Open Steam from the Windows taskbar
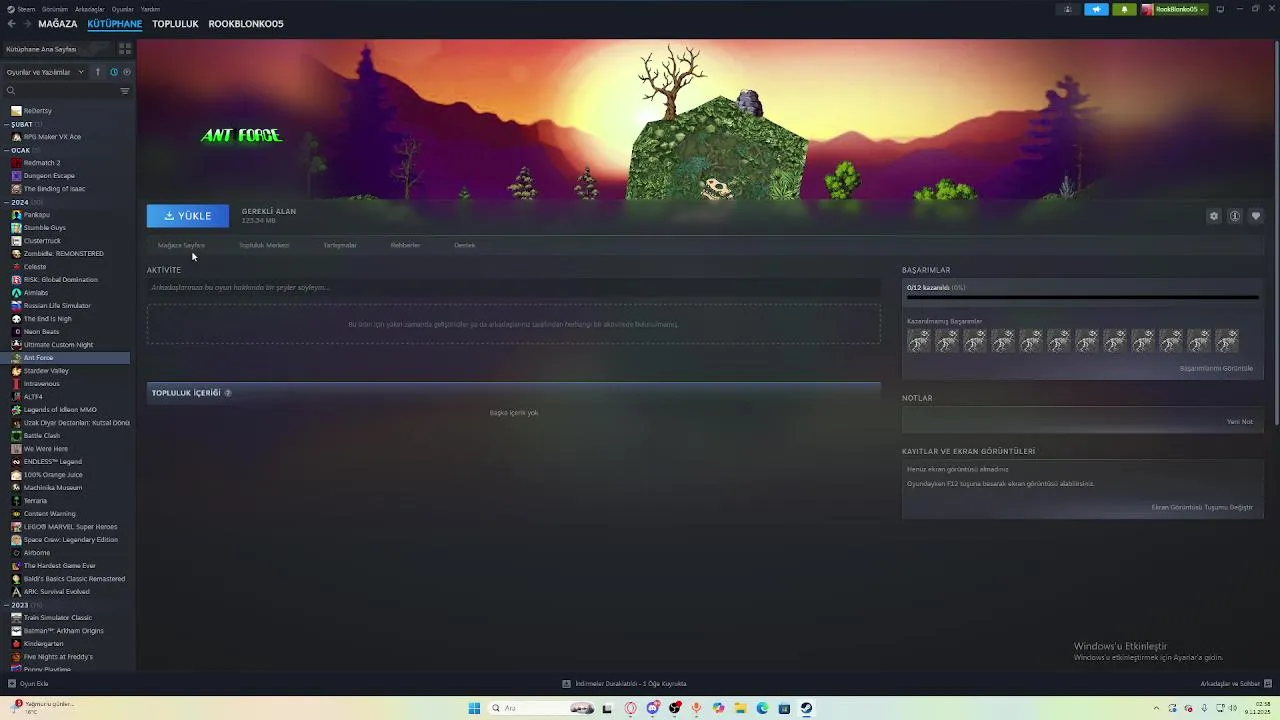 [x=806, y=708]
